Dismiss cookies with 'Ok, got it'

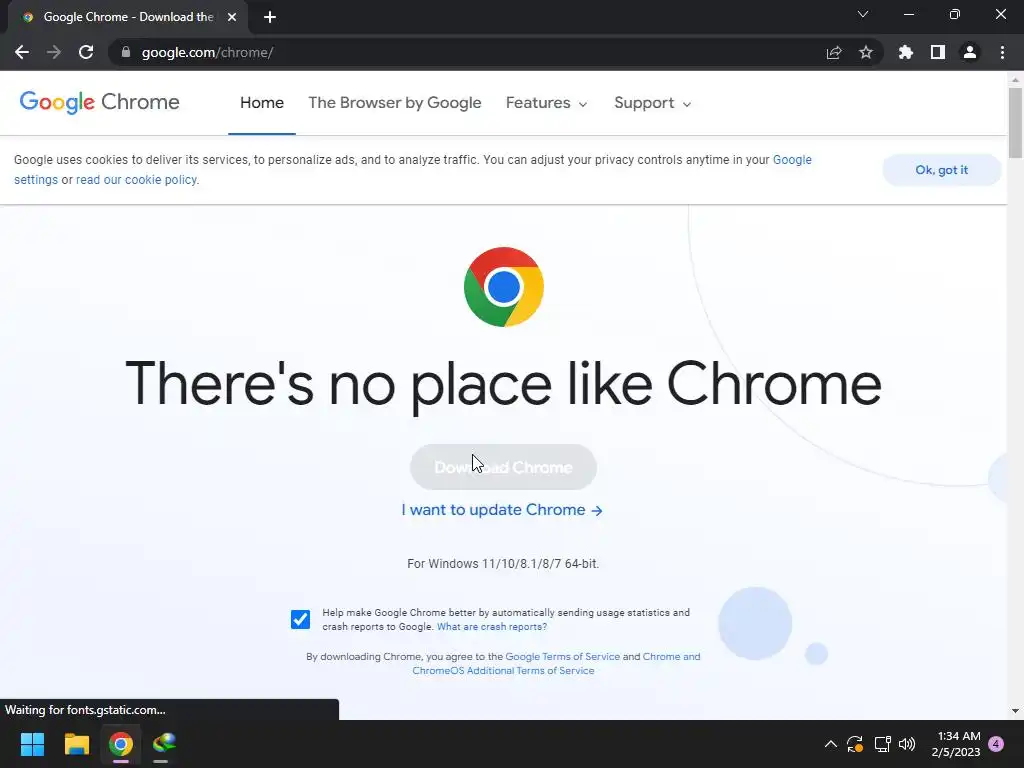click(941, 170)
